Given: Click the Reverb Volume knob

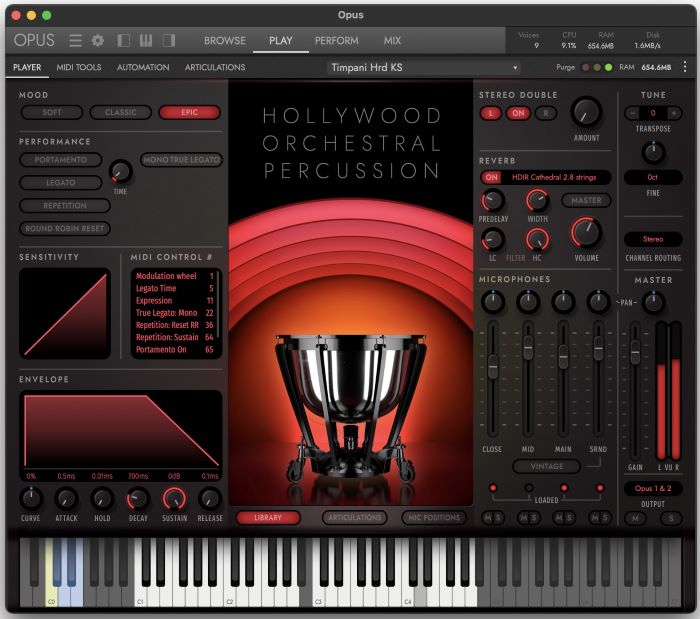Looking at the screenshot, I should click(x=586, y=233).
